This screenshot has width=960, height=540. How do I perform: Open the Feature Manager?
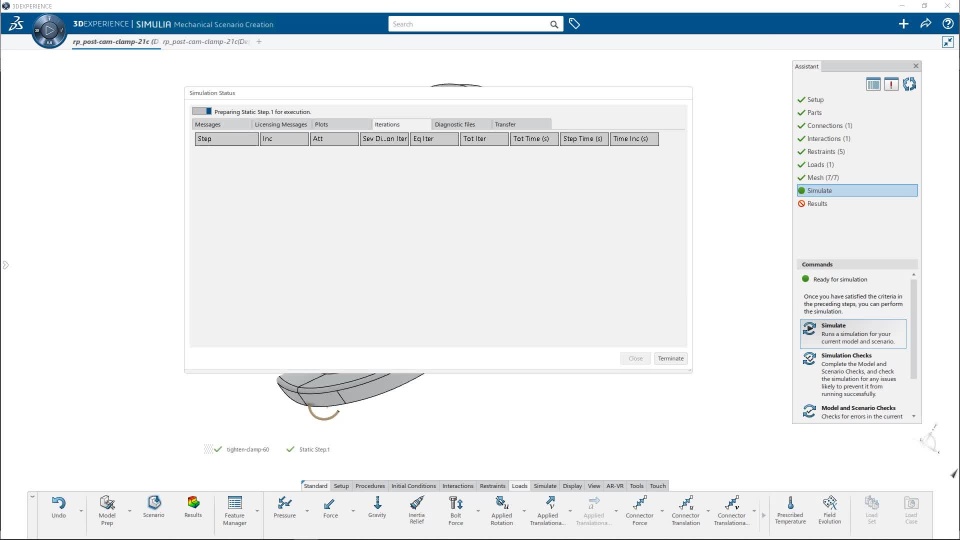pyautogui.click(x=234, y=510)
